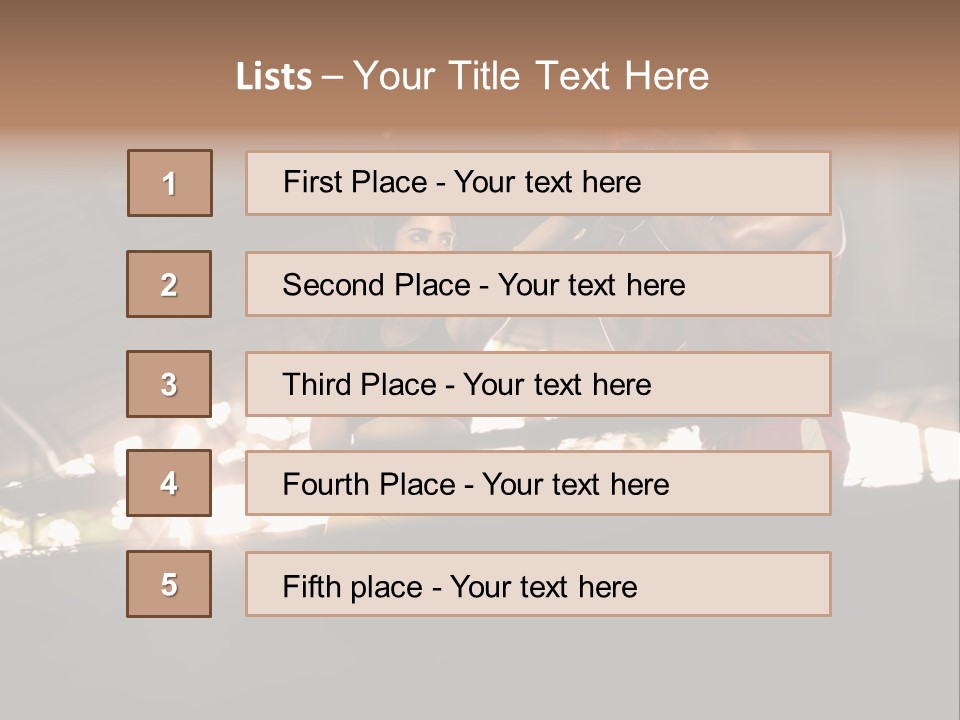Click the number 2 box
Image resolution: width=960 pixels, height=720 pixels.
pyautogui.click(x=169, y=284)
